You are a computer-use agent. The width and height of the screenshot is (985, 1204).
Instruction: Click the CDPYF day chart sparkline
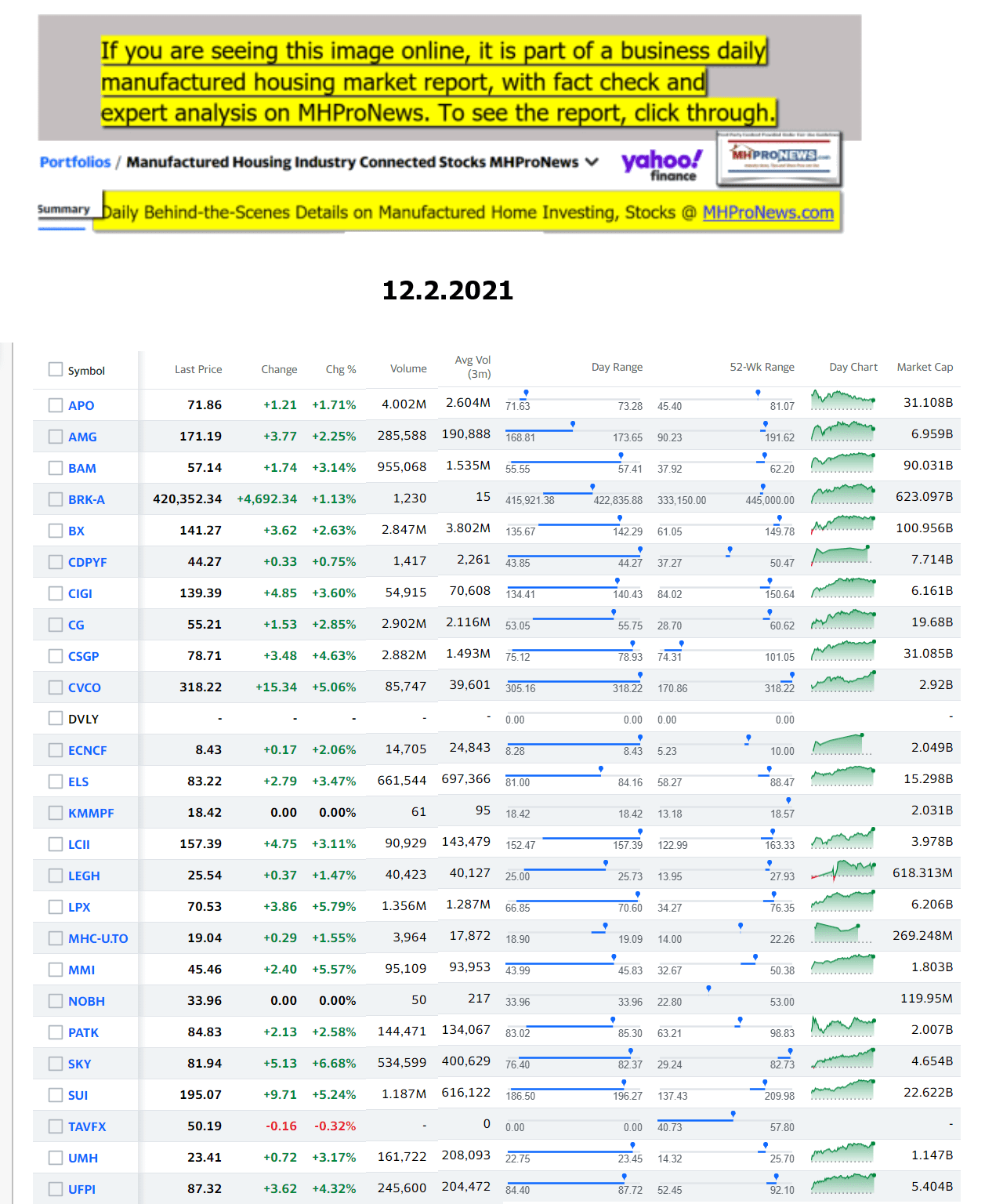tap(843, 556)
